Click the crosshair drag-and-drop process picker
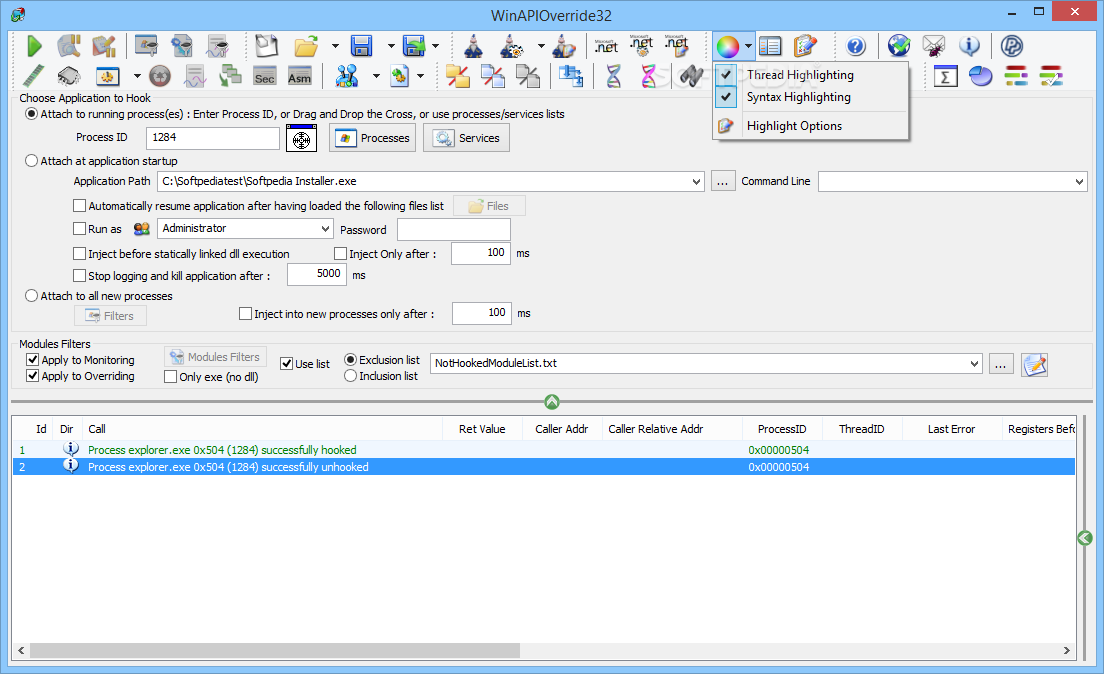This screenshot has width=1104, height=674. click(x=301, y=138)
